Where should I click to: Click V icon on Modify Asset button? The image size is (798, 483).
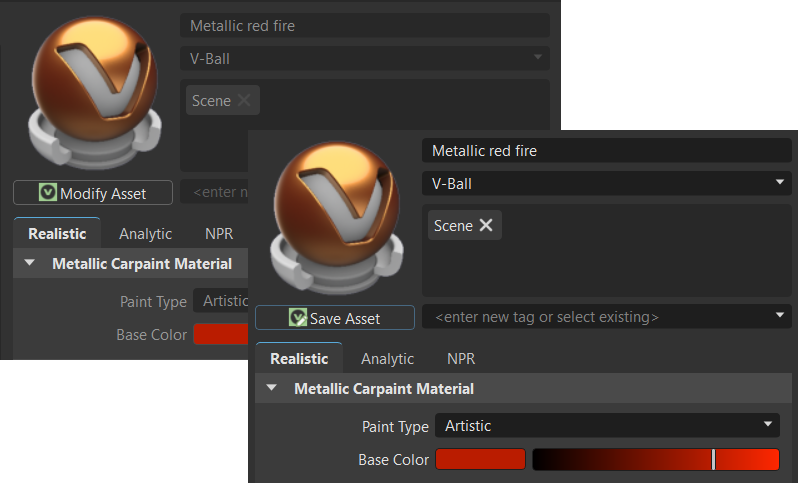pos(48,192)
